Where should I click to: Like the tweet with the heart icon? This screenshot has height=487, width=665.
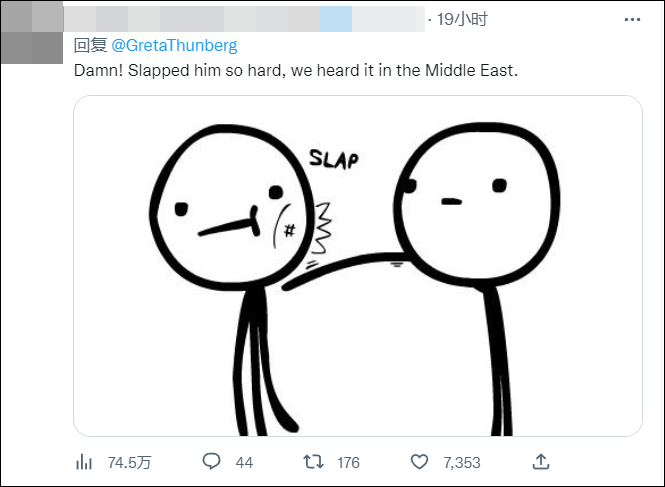pyautogui.click(x=420, y=462)
